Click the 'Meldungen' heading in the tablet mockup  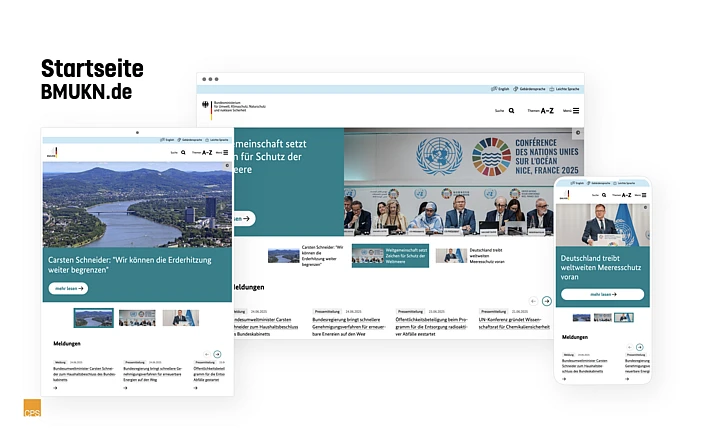(67, 343)
